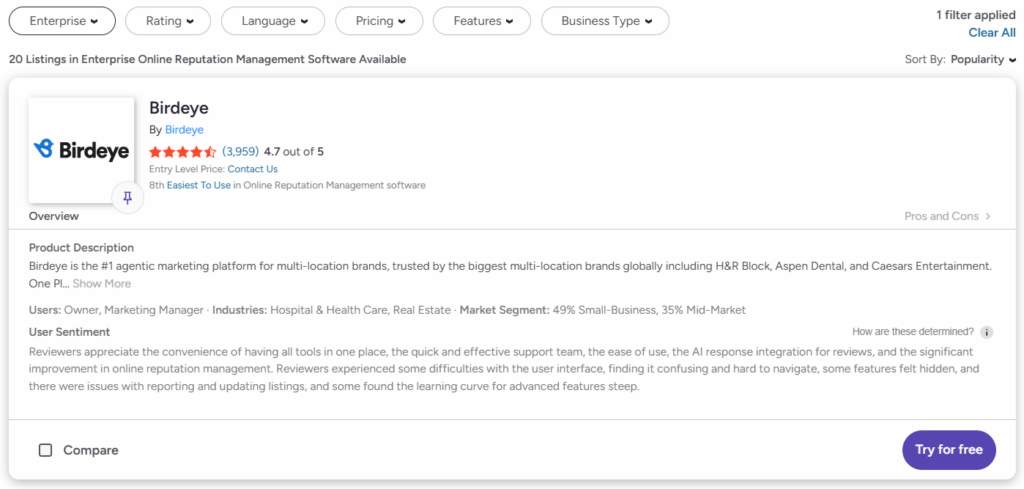Image resolution: width=1024 pixels, height=489 pixels.
Task: Open the Contact Us pricing link
Action: click(252, 169)
